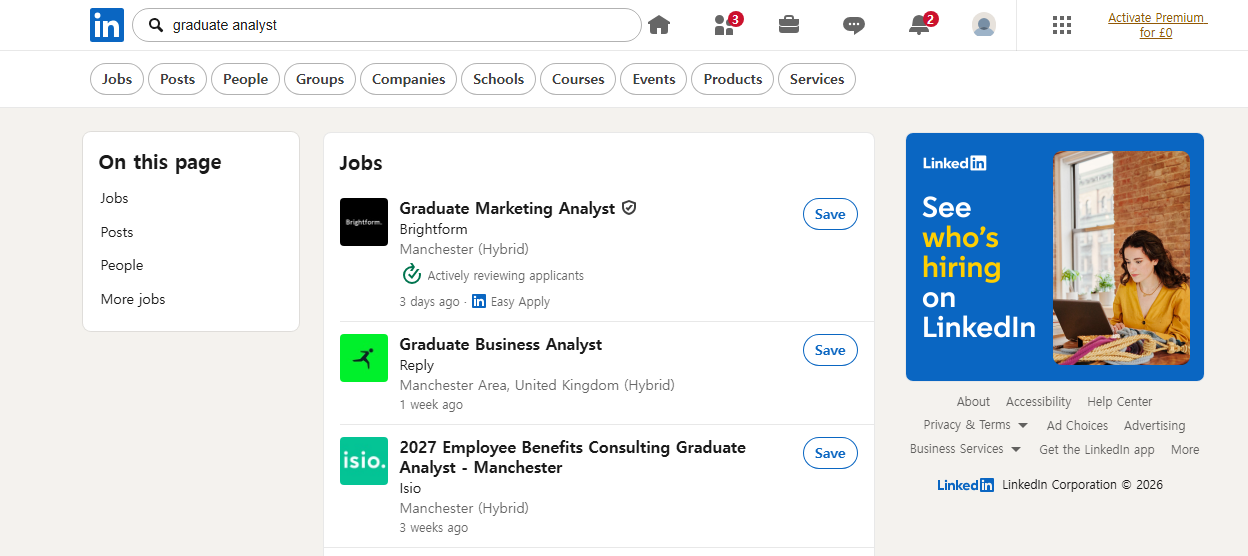Click the 1 week ago text
The height and width of the screenshot is (556, 1248).
[431, 405]
